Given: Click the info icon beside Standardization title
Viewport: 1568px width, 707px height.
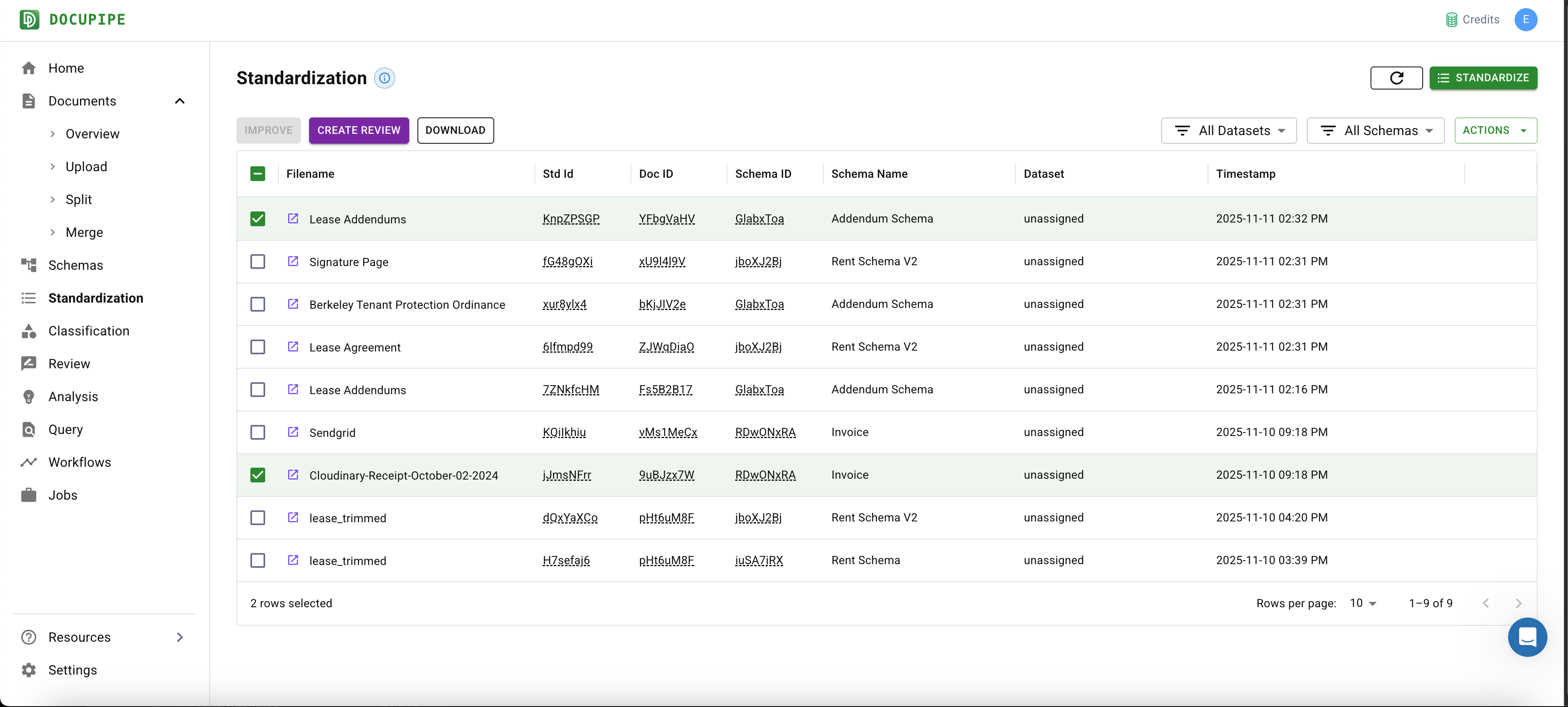Looking at the screenshot, I should tap(384, 78).
